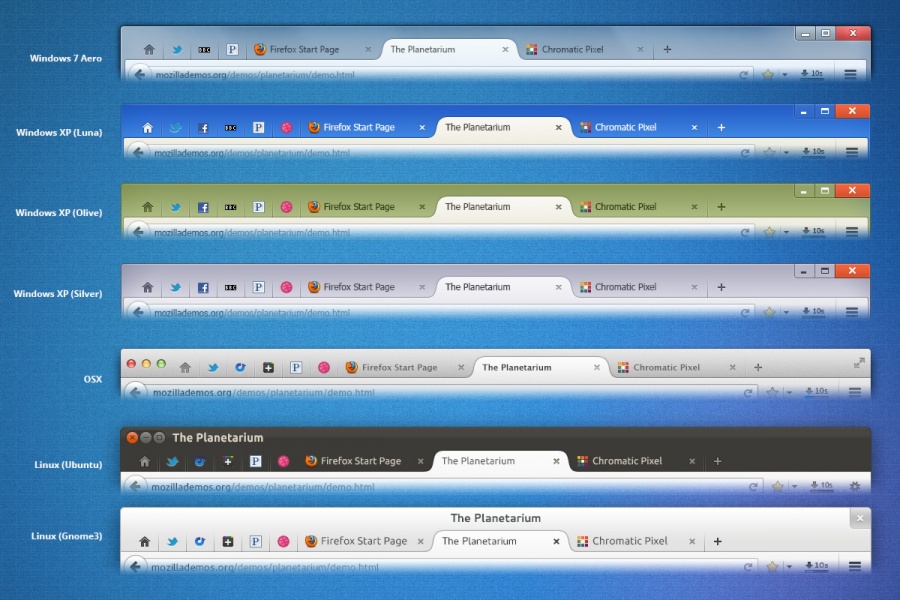Select the Firefox Start Page tab on Aero
This screenshot has width=900, height=600.
point(305,48)
